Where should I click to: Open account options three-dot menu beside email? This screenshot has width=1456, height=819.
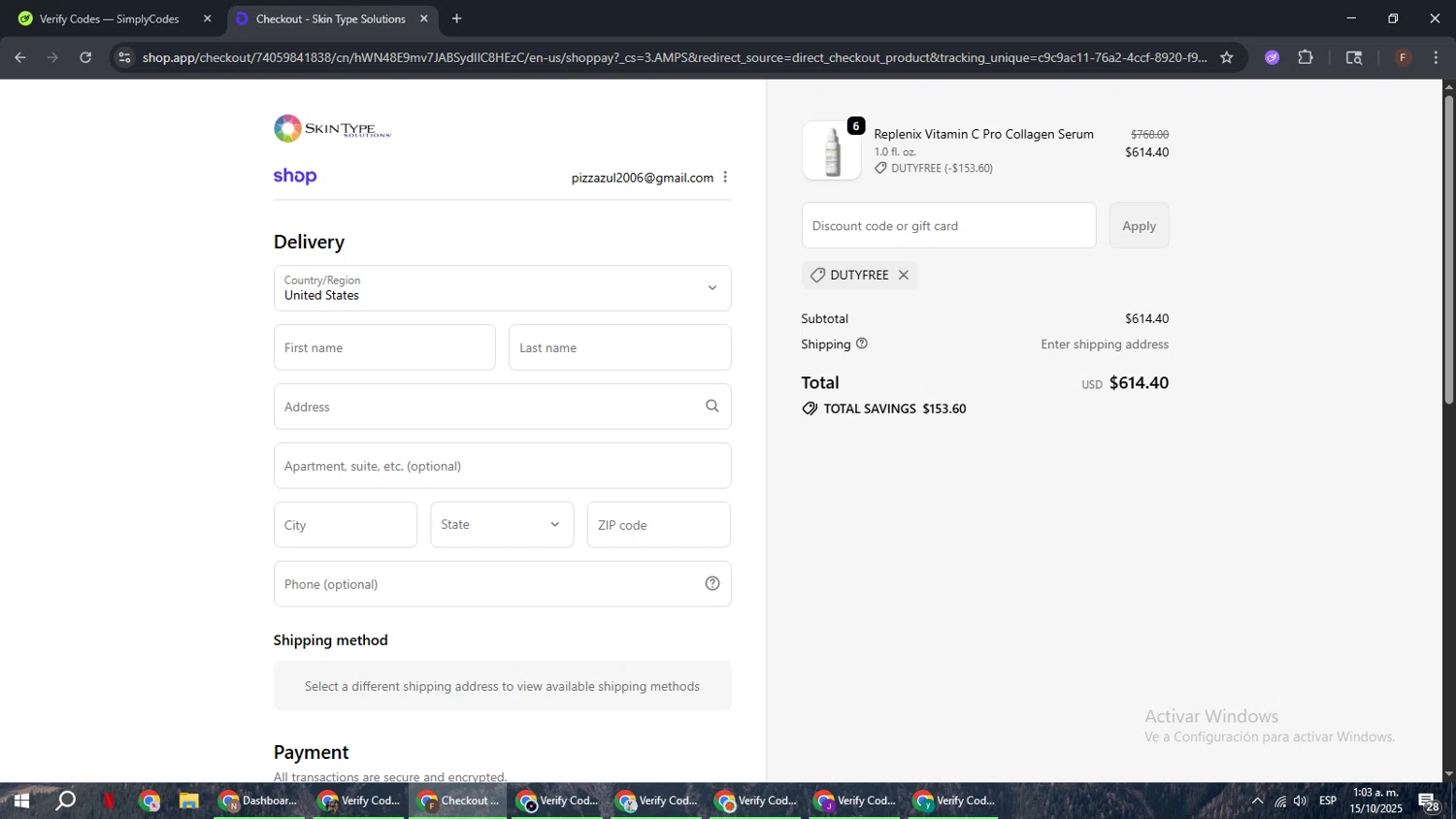coord(725,177)
